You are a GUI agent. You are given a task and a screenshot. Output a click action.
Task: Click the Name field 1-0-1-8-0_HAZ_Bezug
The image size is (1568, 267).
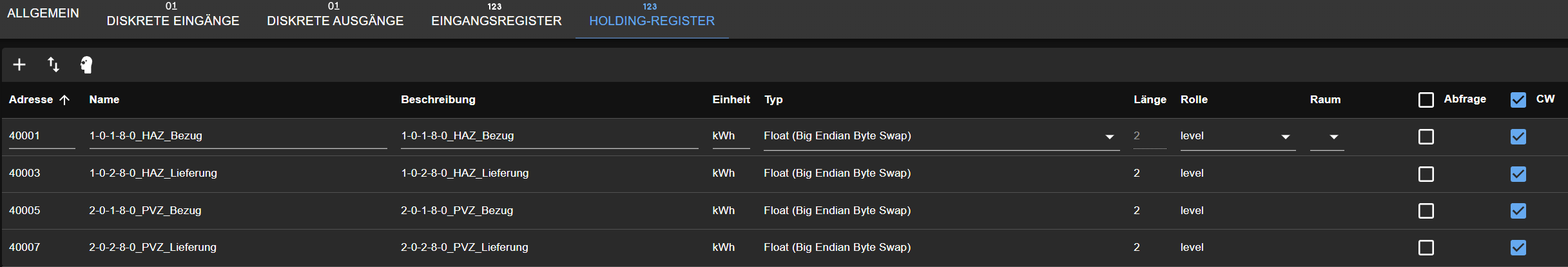(237, 136)
